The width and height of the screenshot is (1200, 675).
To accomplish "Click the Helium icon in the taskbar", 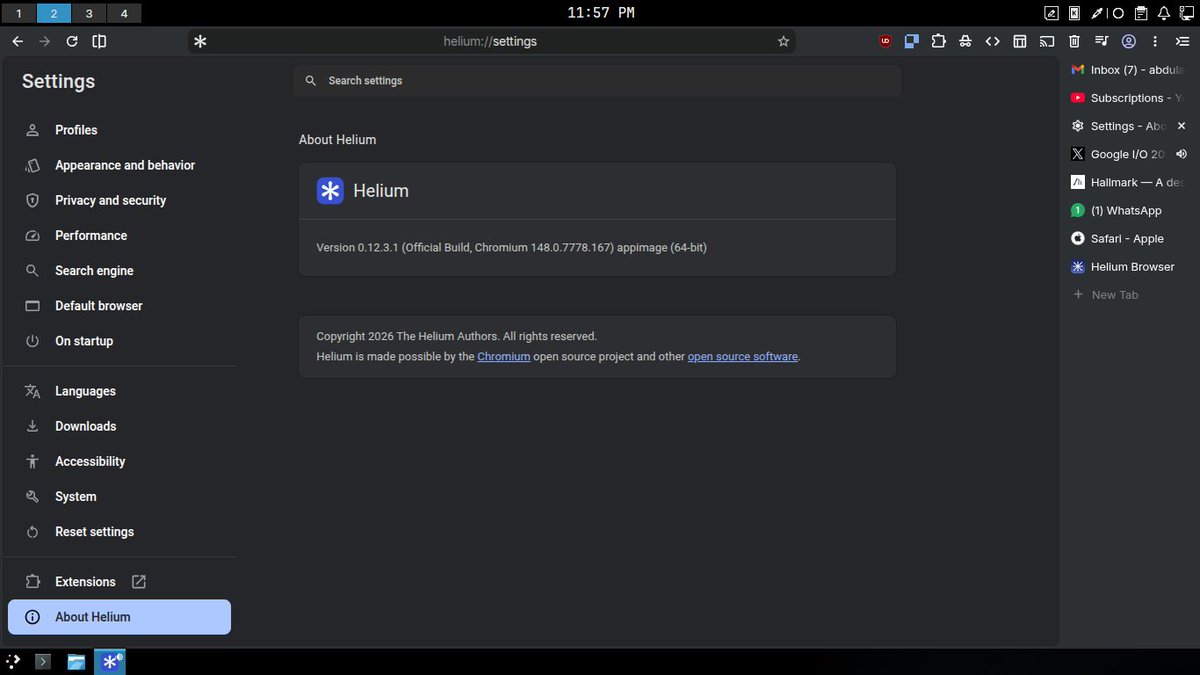I will pyautogui.click(x=110, y=661).
